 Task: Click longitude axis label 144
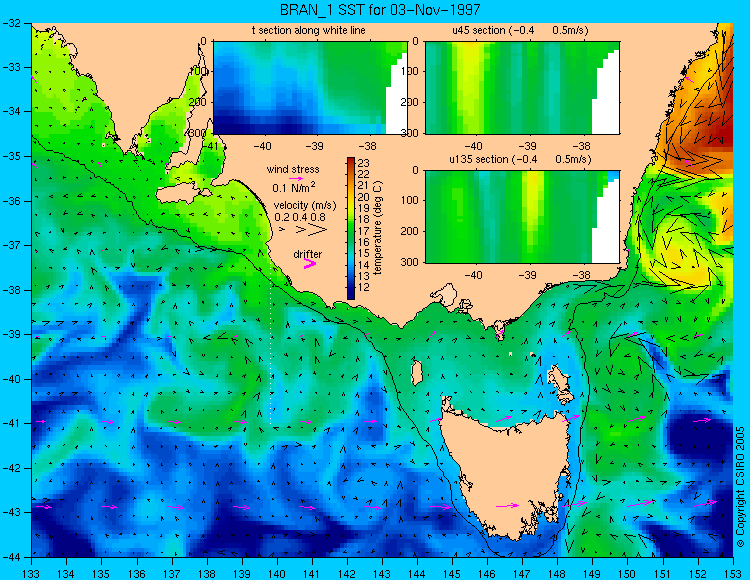pos(417,574)
